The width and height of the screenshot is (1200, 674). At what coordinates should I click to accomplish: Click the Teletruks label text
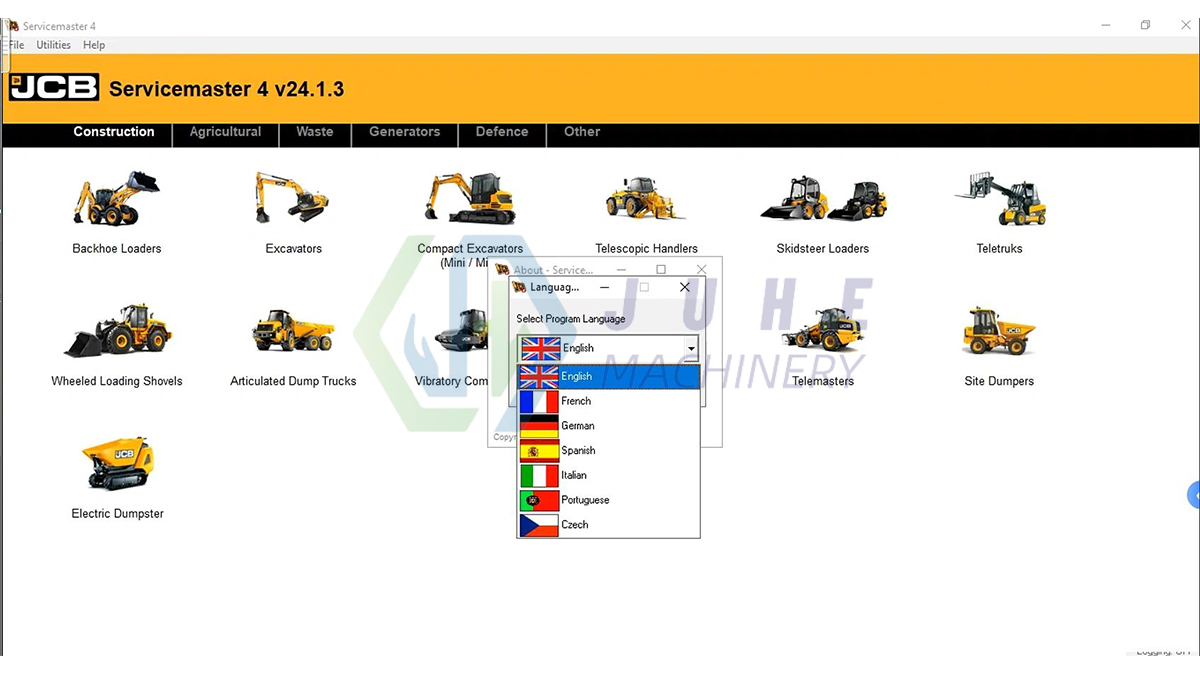click(1000, 249)
